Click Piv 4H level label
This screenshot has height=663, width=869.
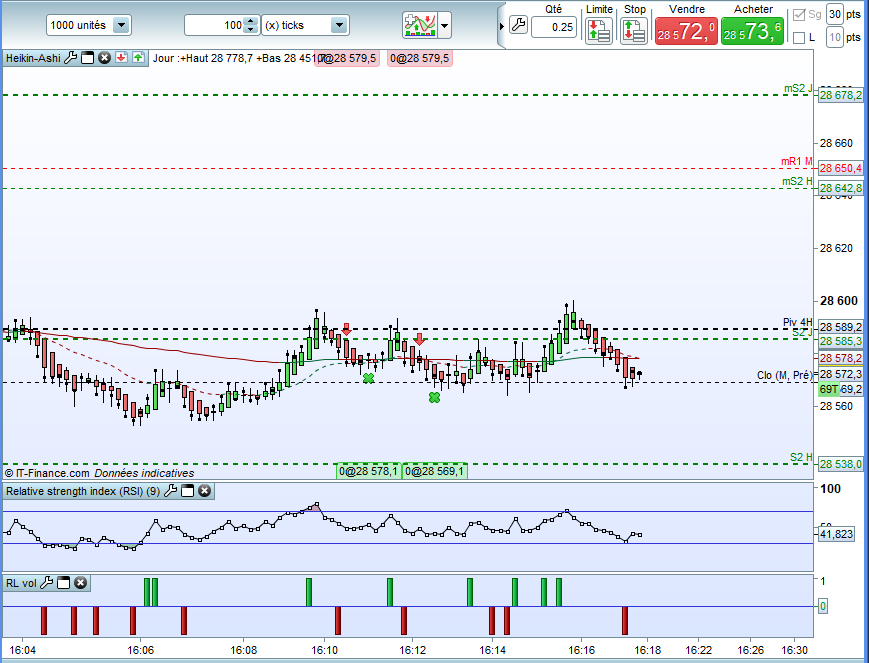click(798, 322)
